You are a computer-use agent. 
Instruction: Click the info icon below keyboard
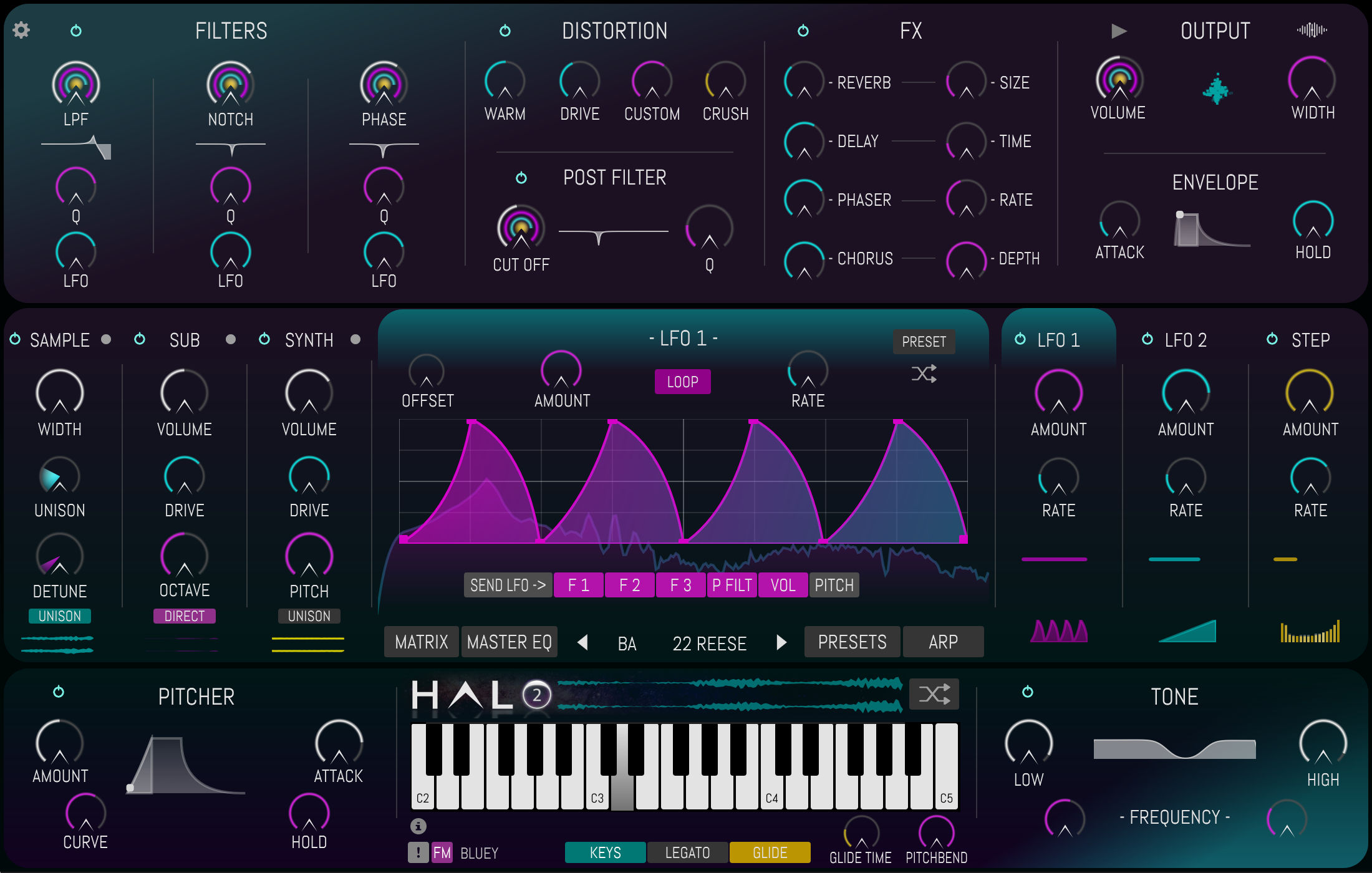(418, 826)
